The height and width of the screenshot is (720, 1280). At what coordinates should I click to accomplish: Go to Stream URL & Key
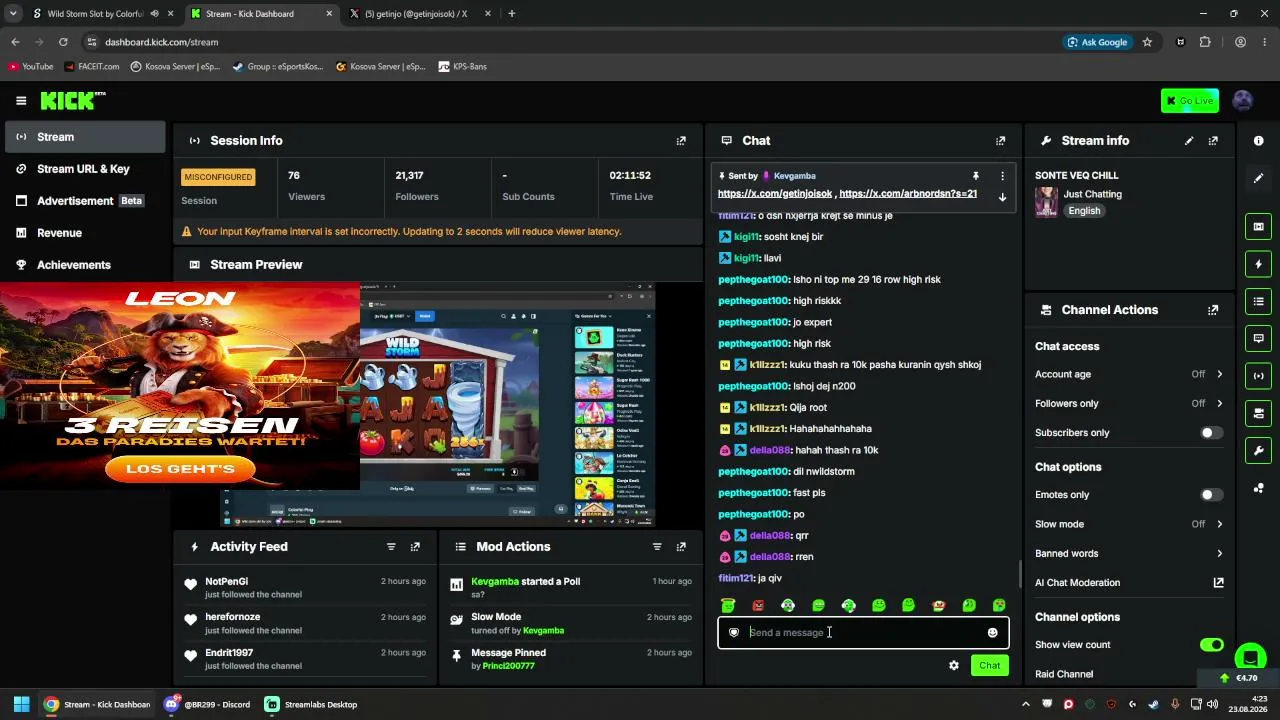(x=84, y=169)
